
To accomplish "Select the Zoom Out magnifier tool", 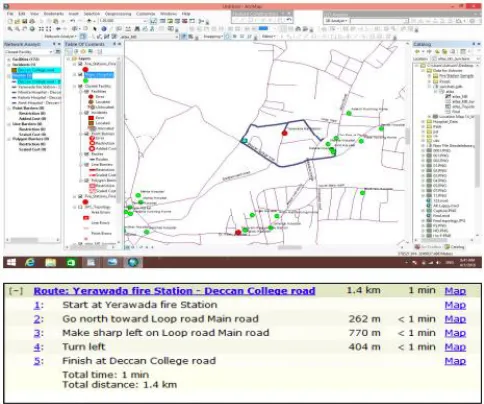I will click(17, 29).
